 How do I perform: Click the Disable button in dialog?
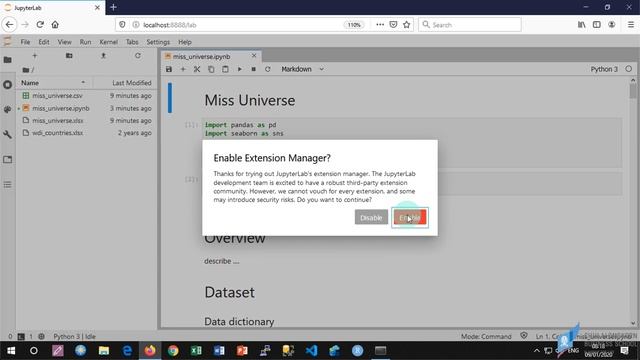[371, 218]
